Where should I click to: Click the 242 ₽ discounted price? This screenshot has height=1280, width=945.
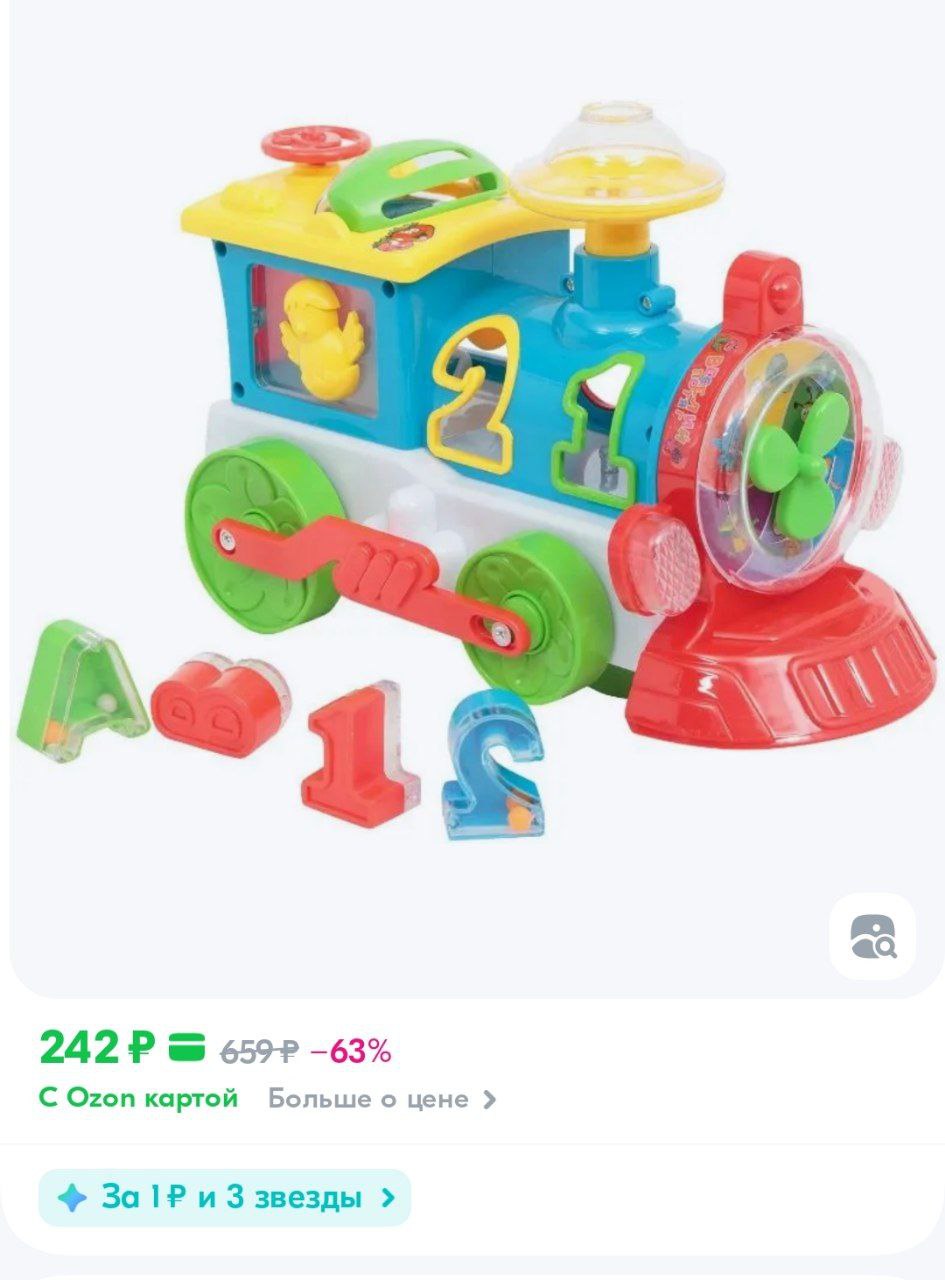pyautogui.click(x=98, y=1048)
